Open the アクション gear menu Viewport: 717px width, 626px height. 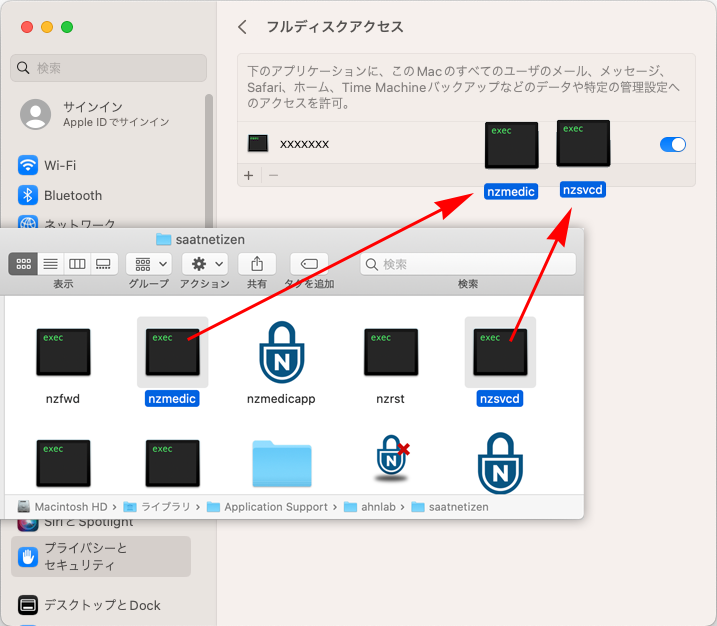pos(205,264)
